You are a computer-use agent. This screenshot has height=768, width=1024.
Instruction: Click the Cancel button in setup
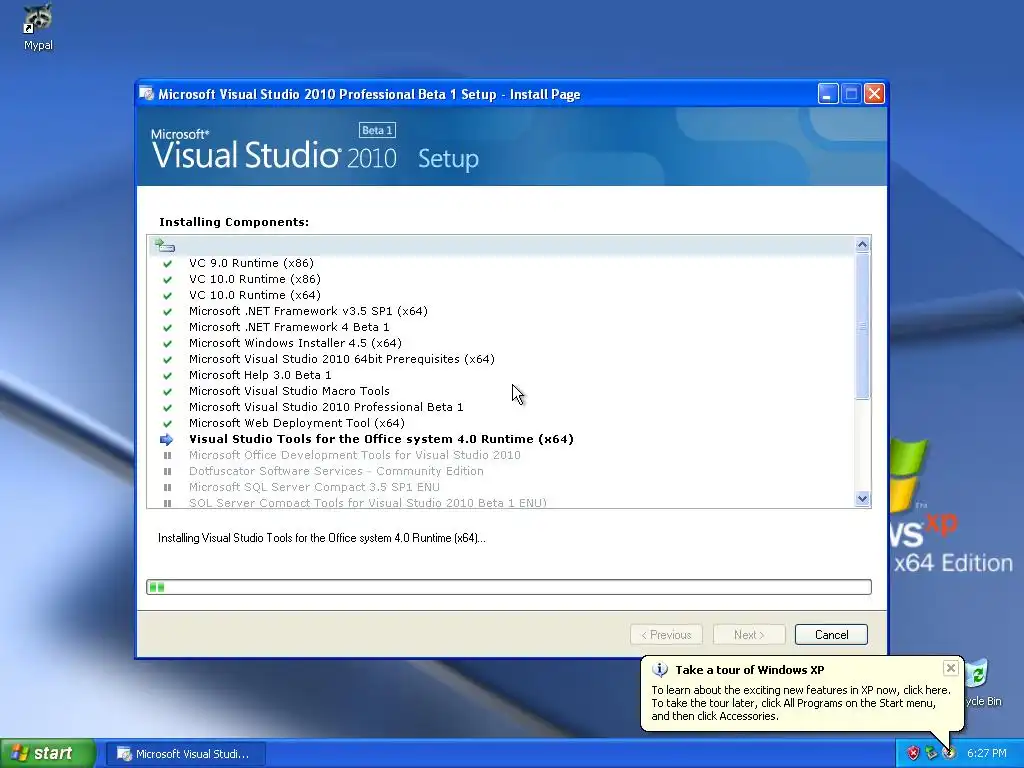831,635
